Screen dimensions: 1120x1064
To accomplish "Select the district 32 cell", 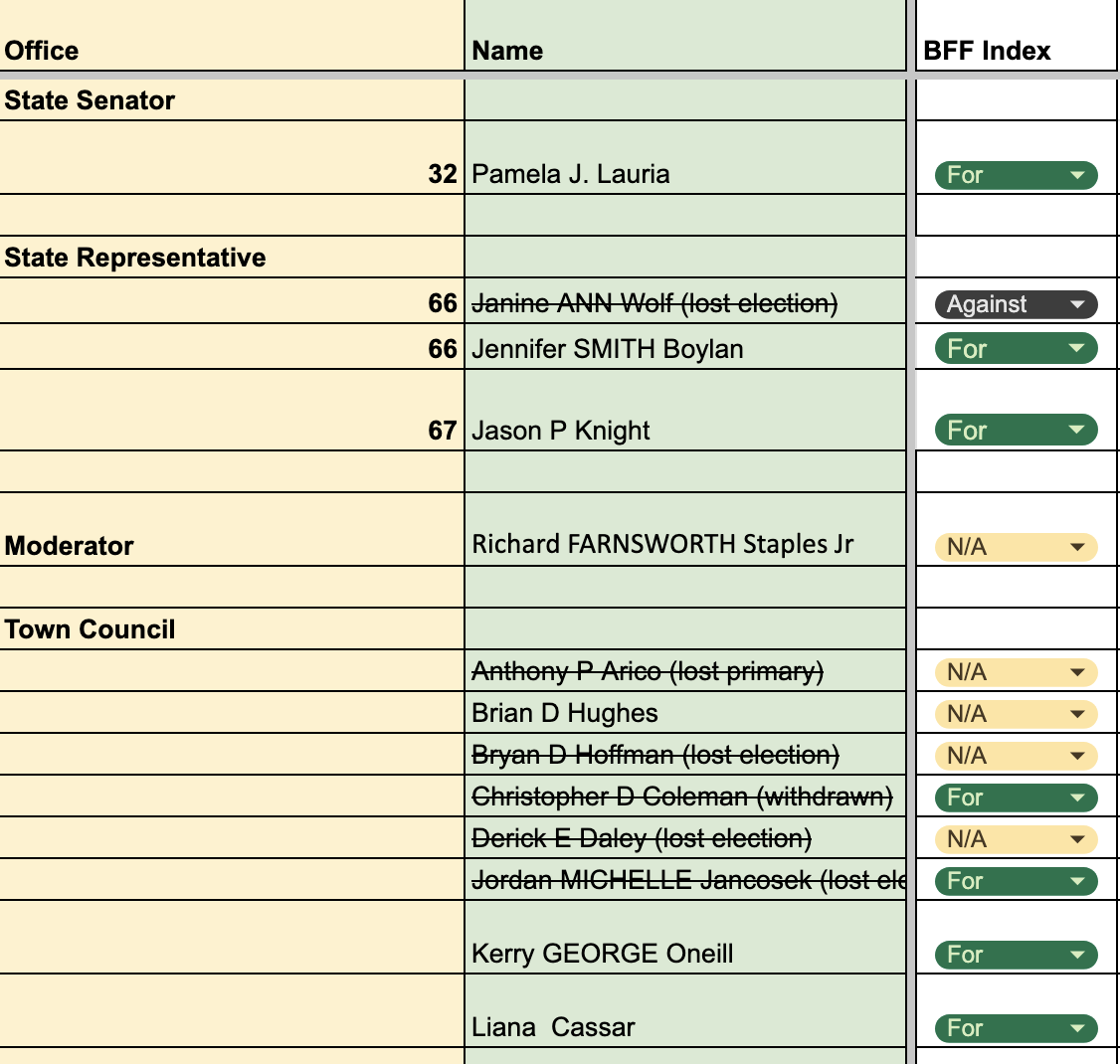I will pyautogui.click(x=232, y=157).
